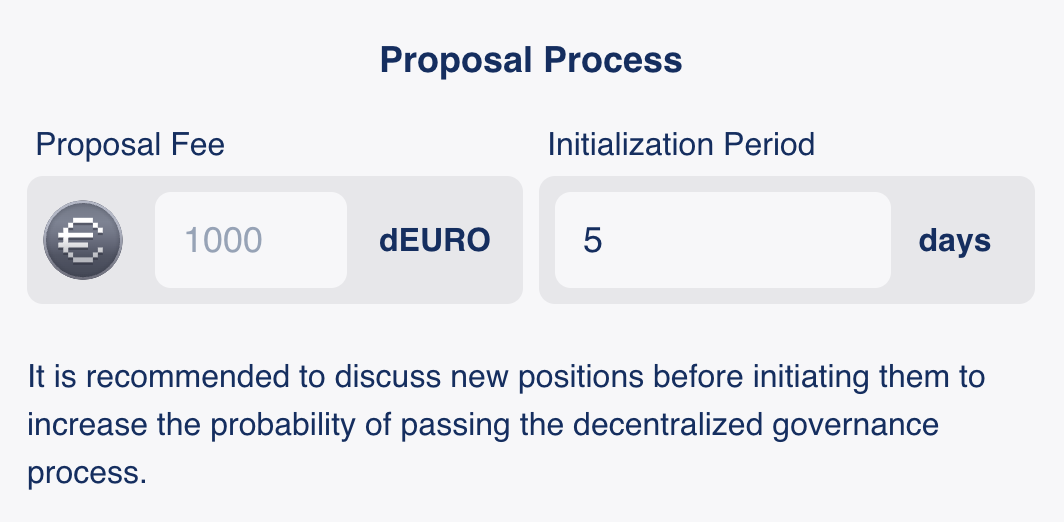
Task: Click the Initialization Period label text
Action: [x=681, y=144]
